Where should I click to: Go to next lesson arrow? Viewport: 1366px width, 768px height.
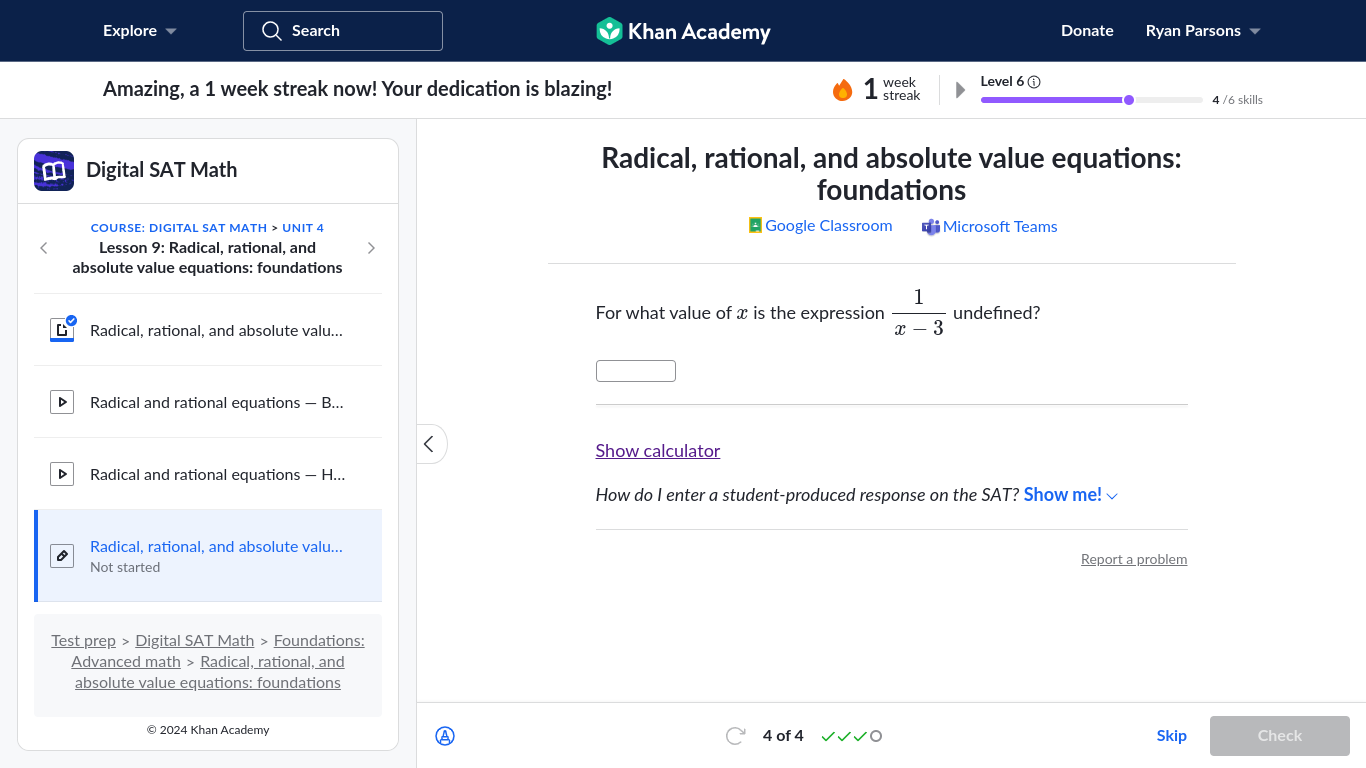[371, 248]
